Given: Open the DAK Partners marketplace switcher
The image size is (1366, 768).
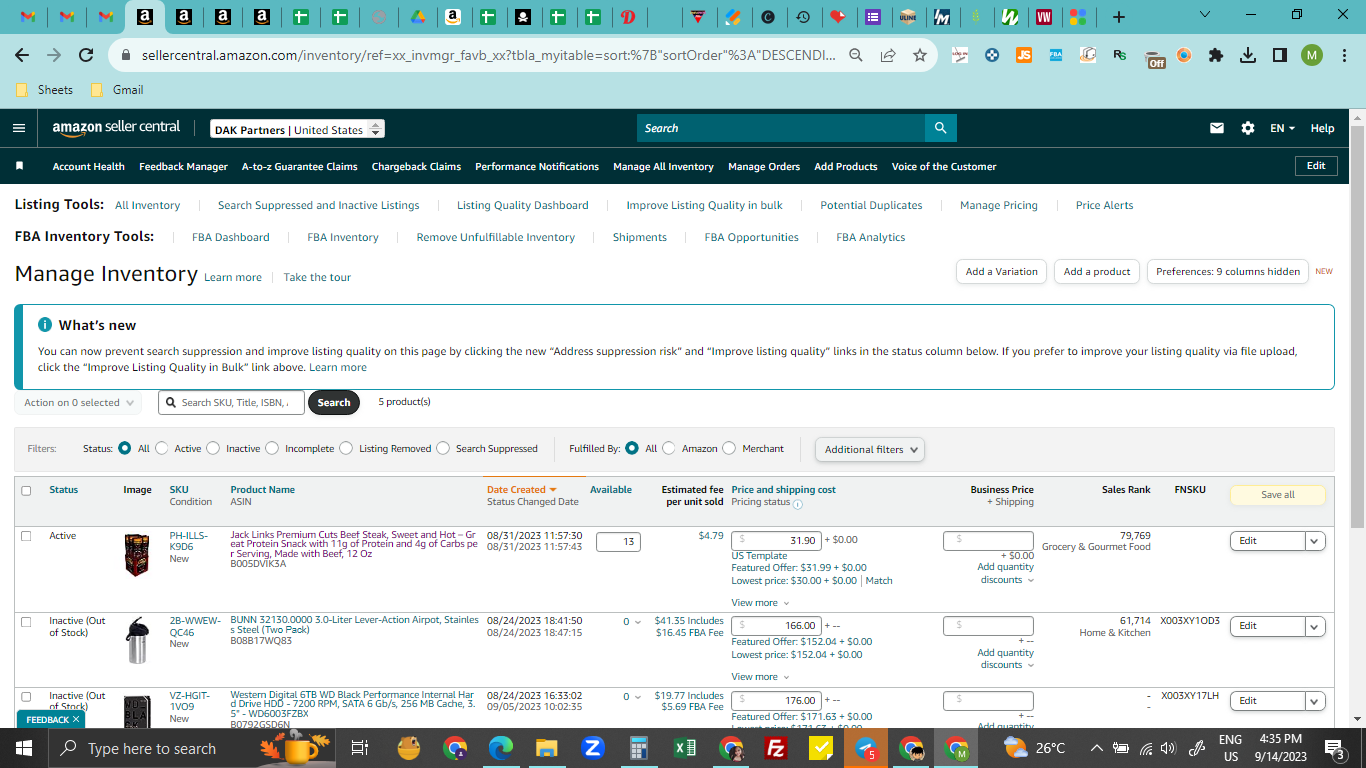Looking at the screenshot, I should pos(298,129).
